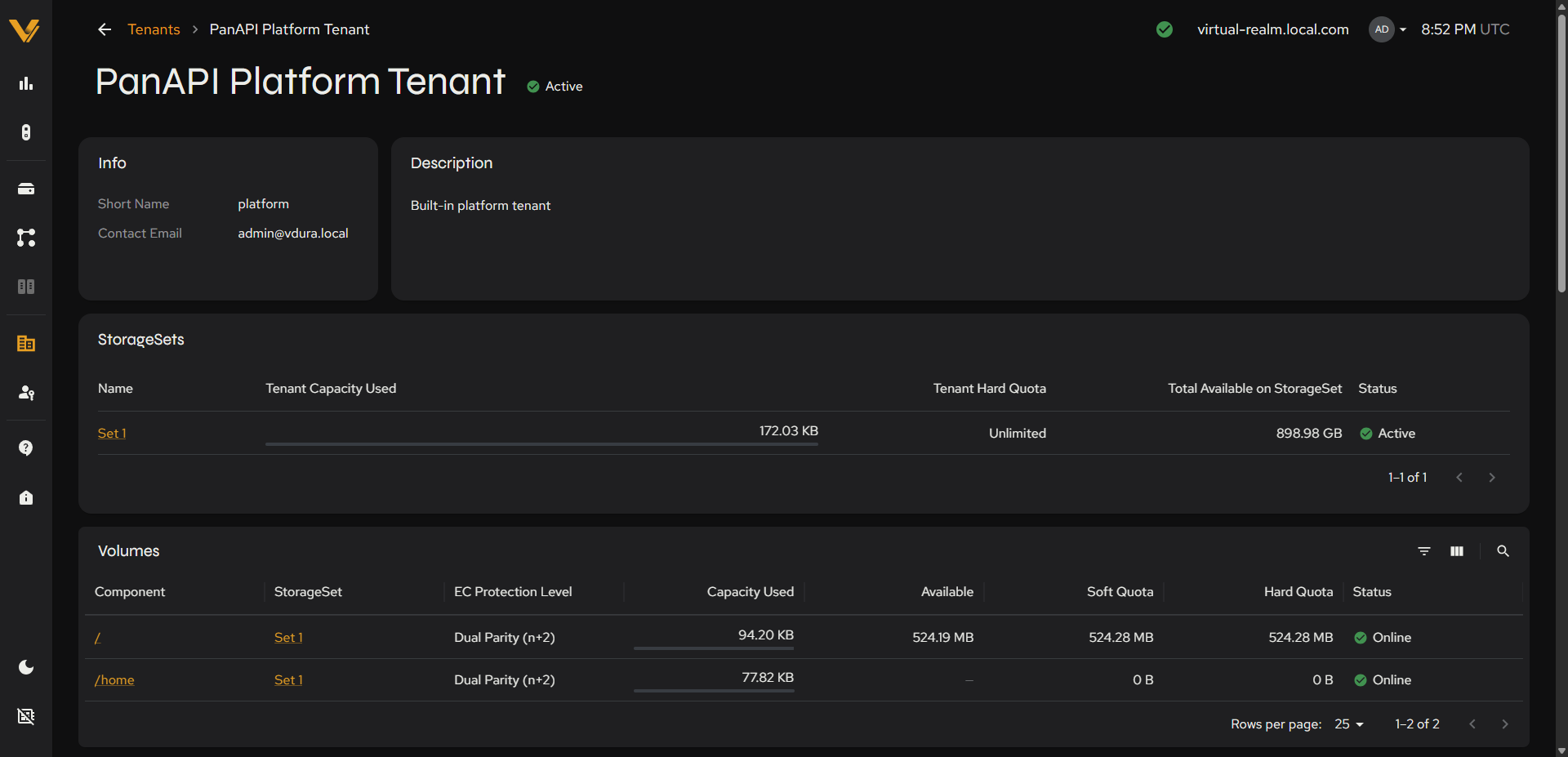The image size is (1568, 757).
Task: Open the Volumes column chooser icon
Action: tap(1457, 551)
